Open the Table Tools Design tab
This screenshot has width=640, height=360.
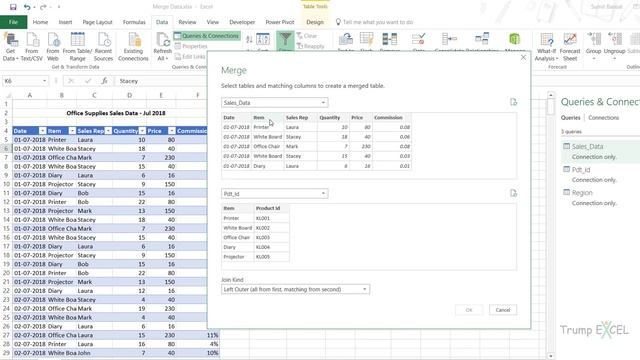315,22
